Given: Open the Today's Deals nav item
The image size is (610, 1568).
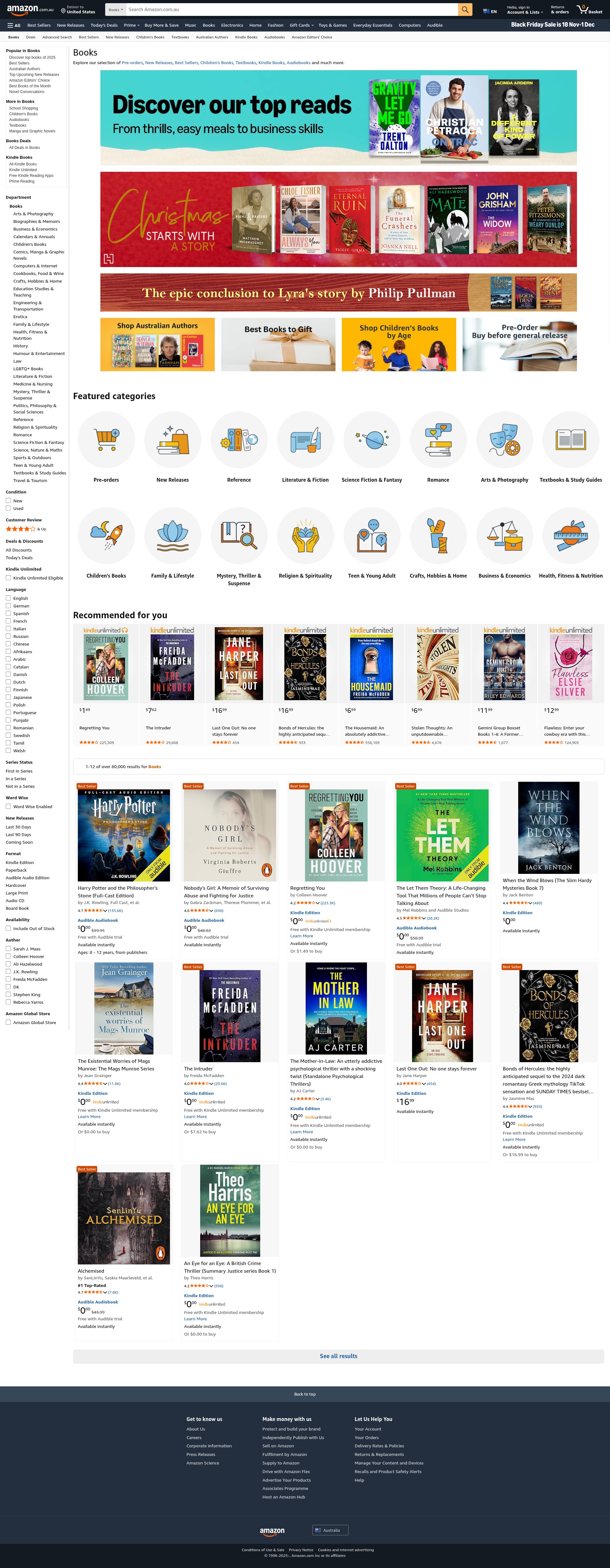Looking at the screenshot, I should click(104, 26).
